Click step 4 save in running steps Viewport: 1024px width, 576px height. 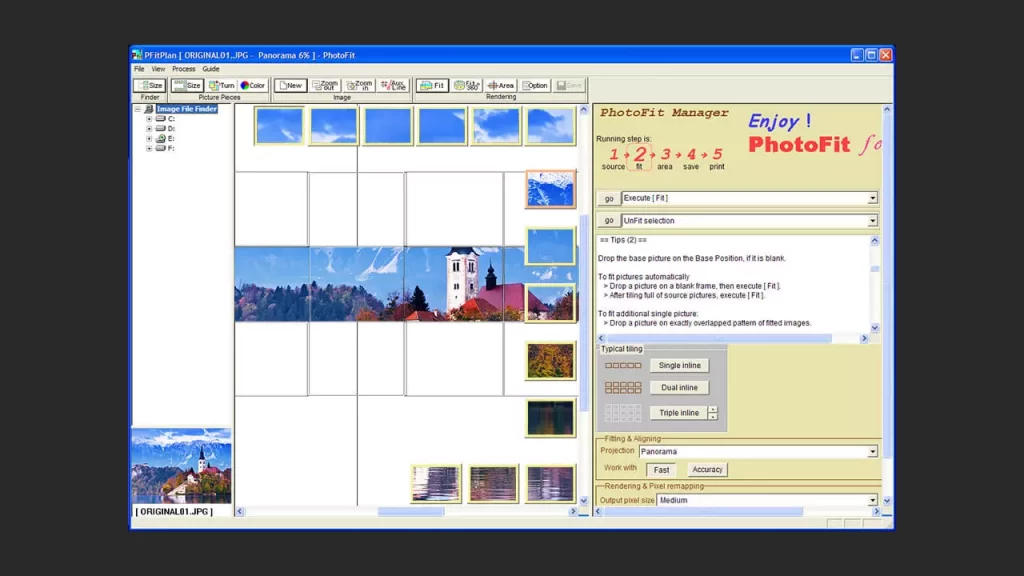pos(691,159)
